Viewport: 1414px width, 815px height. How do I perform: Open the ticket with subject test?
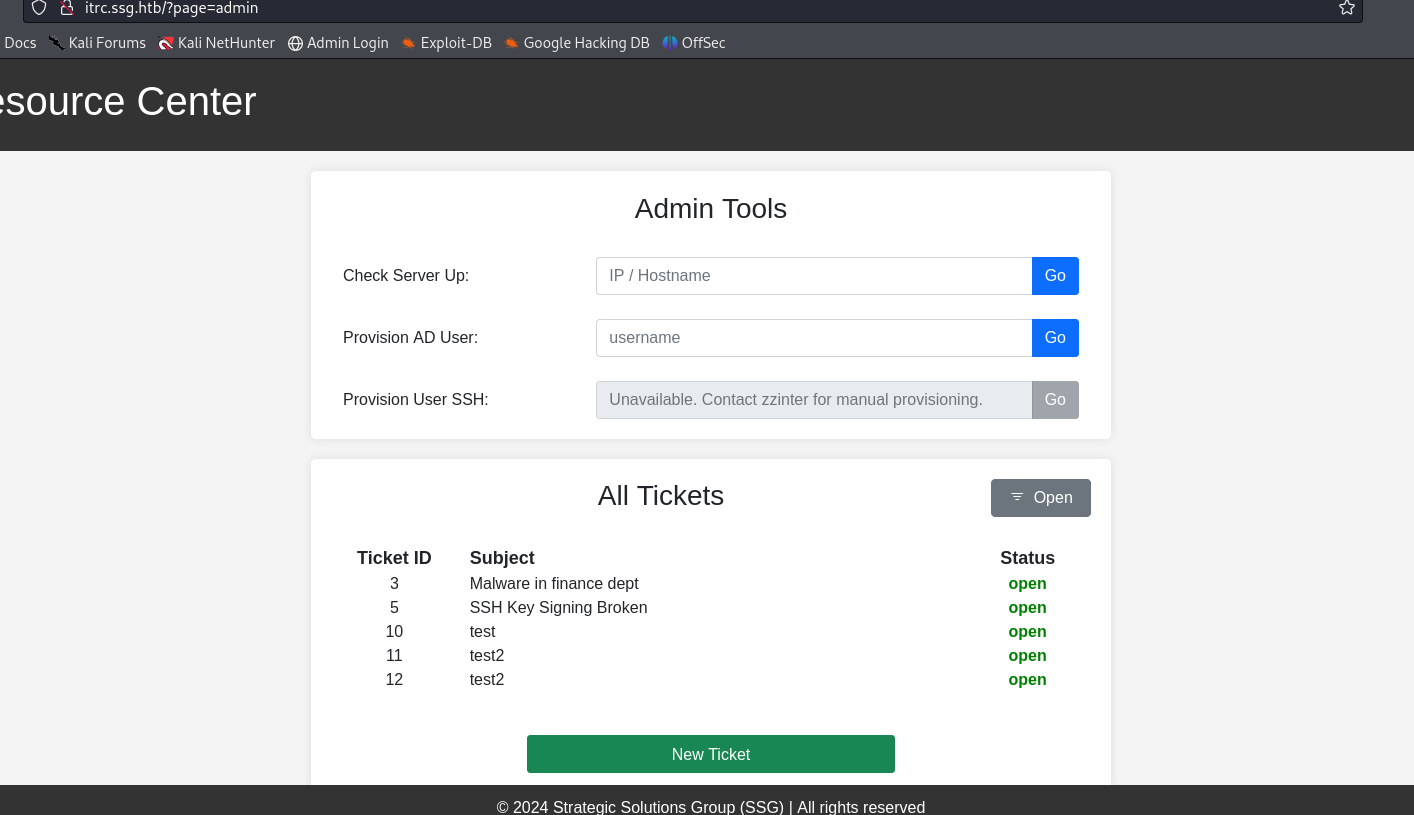pyautogui.click(x=482, y=632)
